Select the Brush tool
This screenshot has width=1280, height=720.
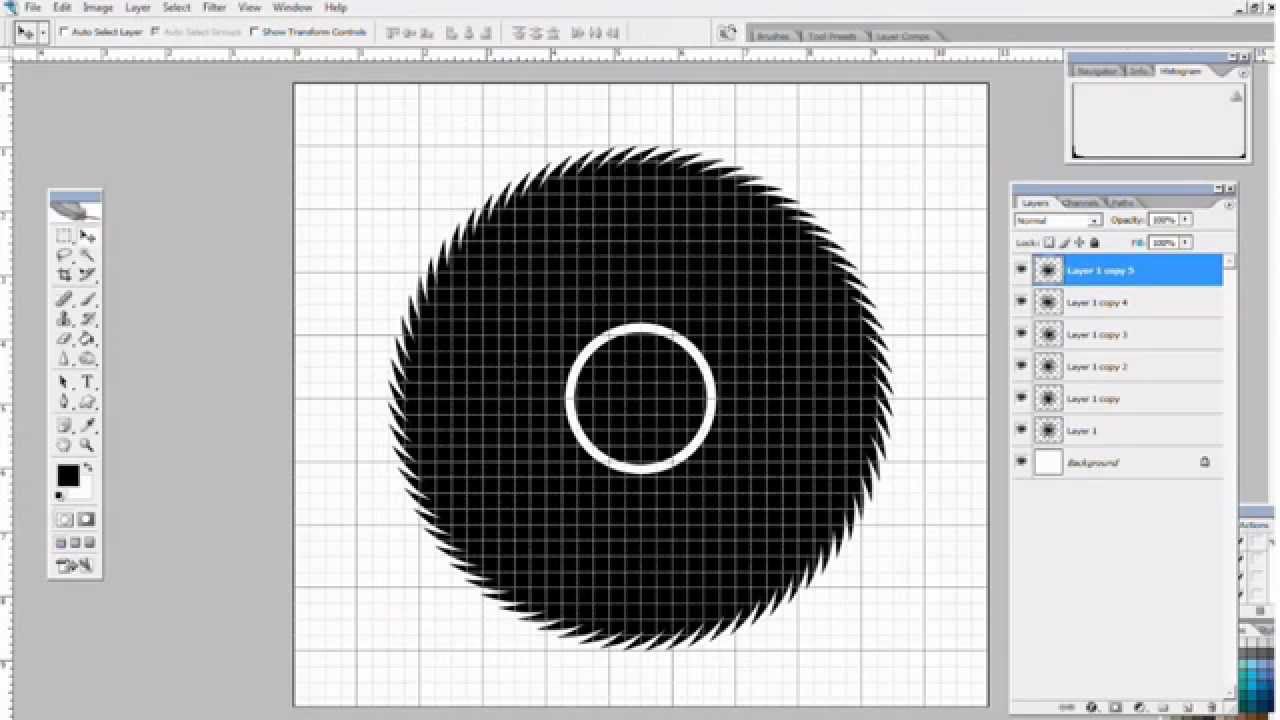pos(88,299)
